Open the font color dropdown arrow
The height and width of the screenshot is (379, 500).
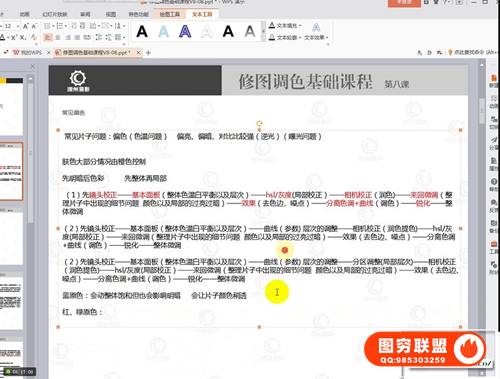[7, 38]
